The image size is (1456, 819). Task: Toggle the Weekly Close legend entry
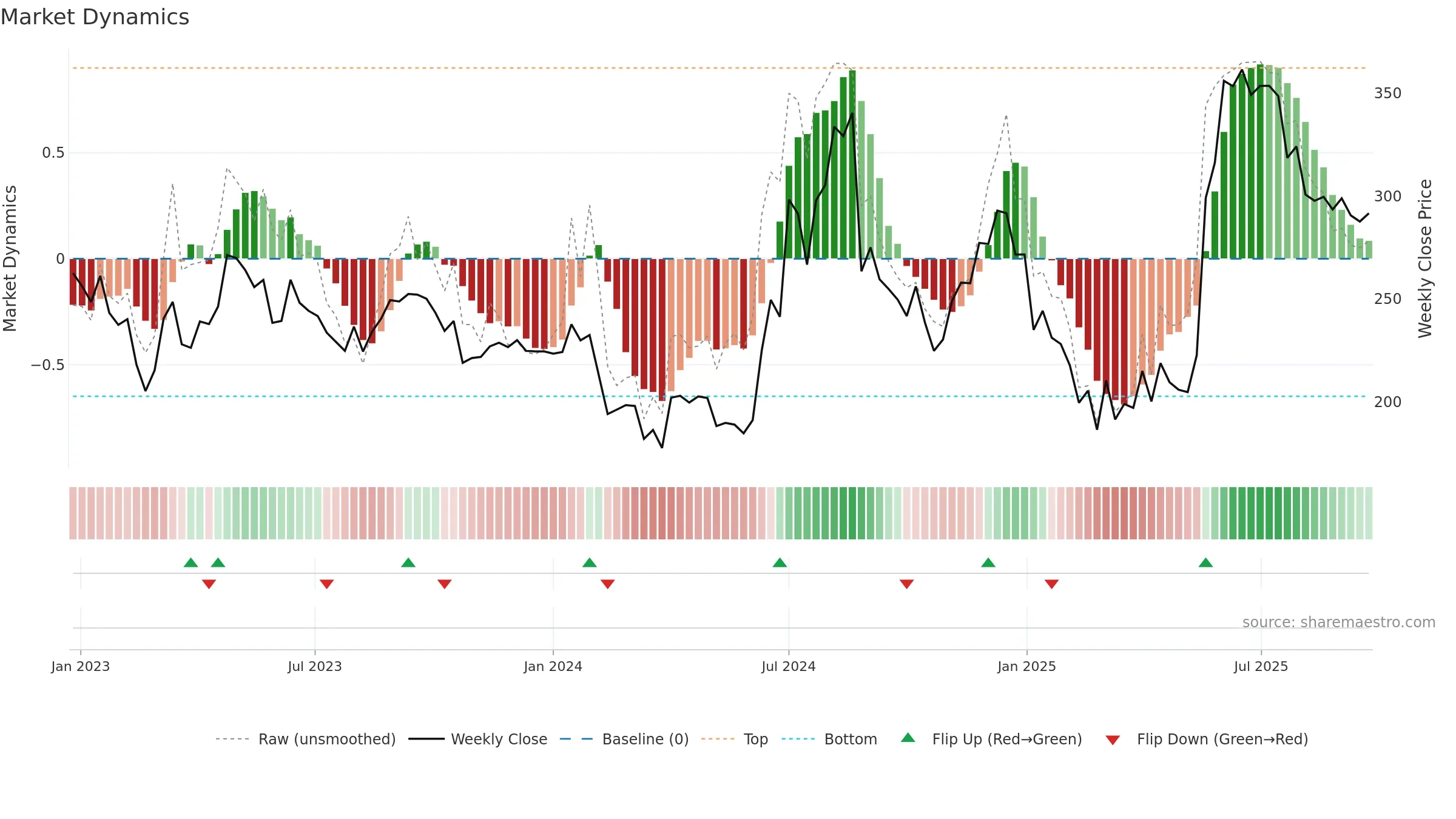(478, 739)
